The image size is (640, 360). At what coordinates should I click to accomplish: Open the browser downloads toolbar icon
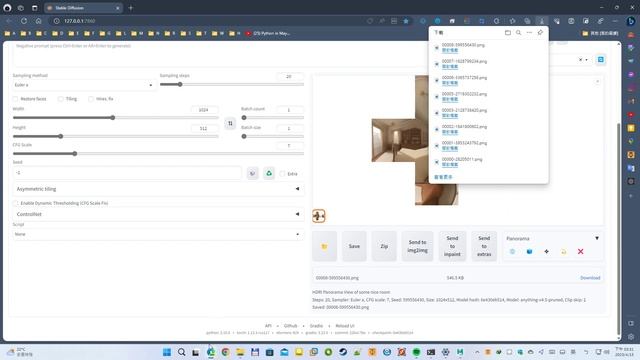pos(542,21)
